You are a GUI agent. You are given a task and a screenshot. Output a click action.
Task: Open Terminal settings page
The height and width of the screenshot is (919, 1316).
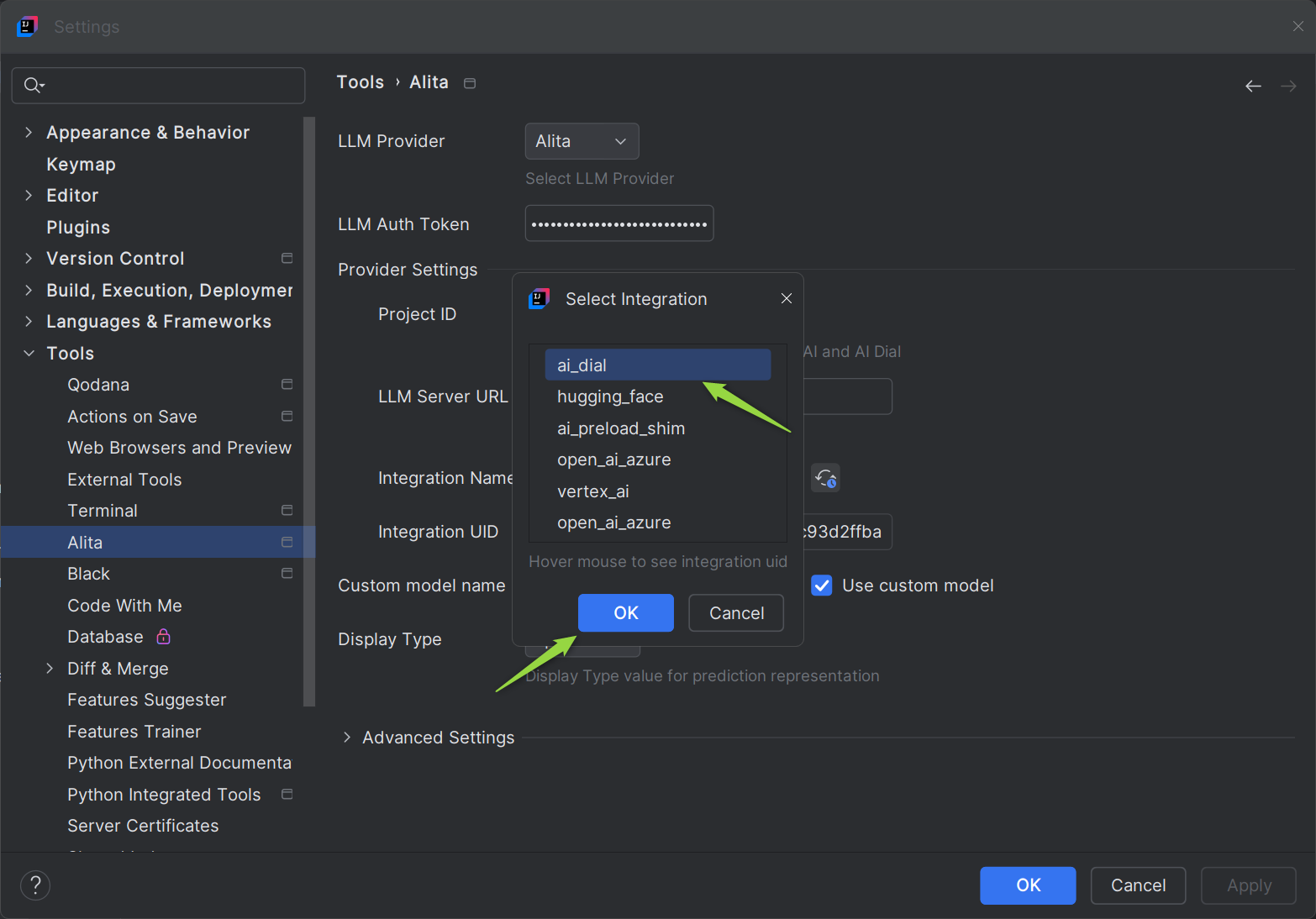[103, 510]
